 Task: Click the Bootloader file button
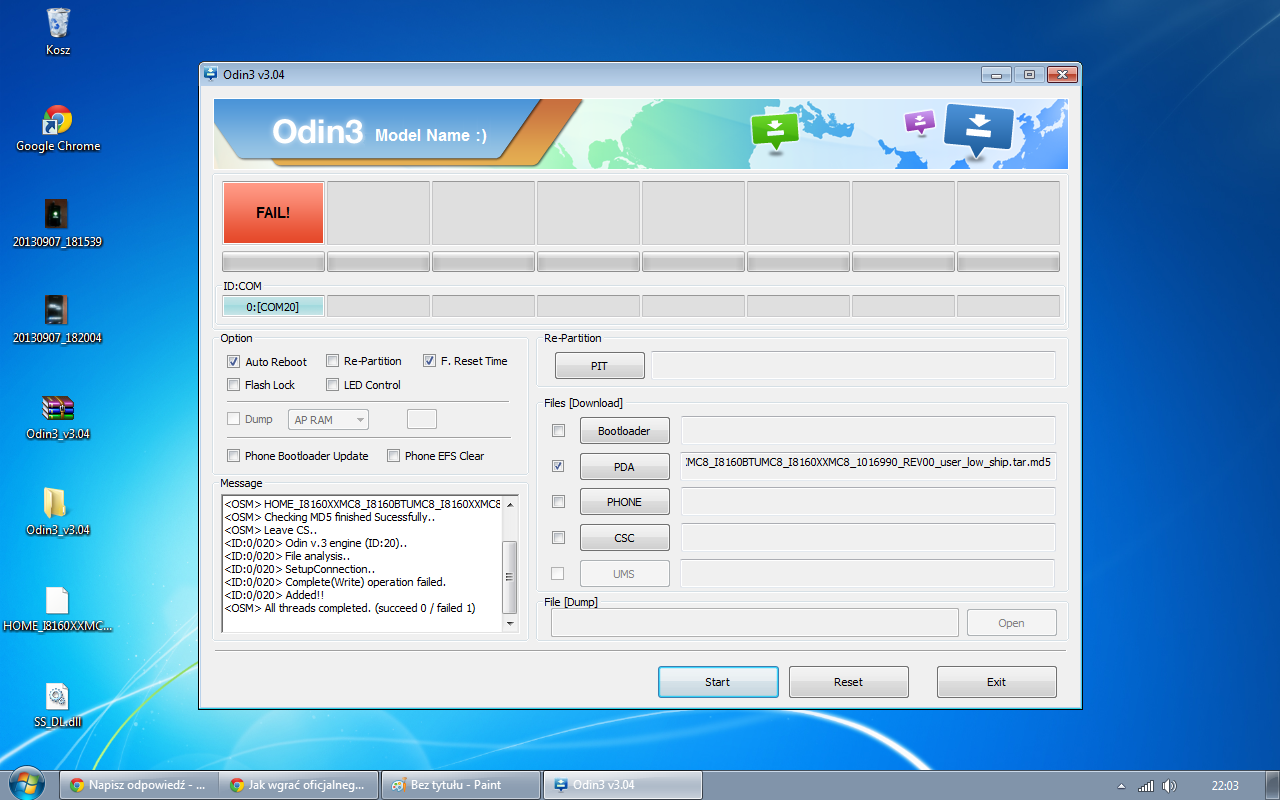click(x=624, y=431)
